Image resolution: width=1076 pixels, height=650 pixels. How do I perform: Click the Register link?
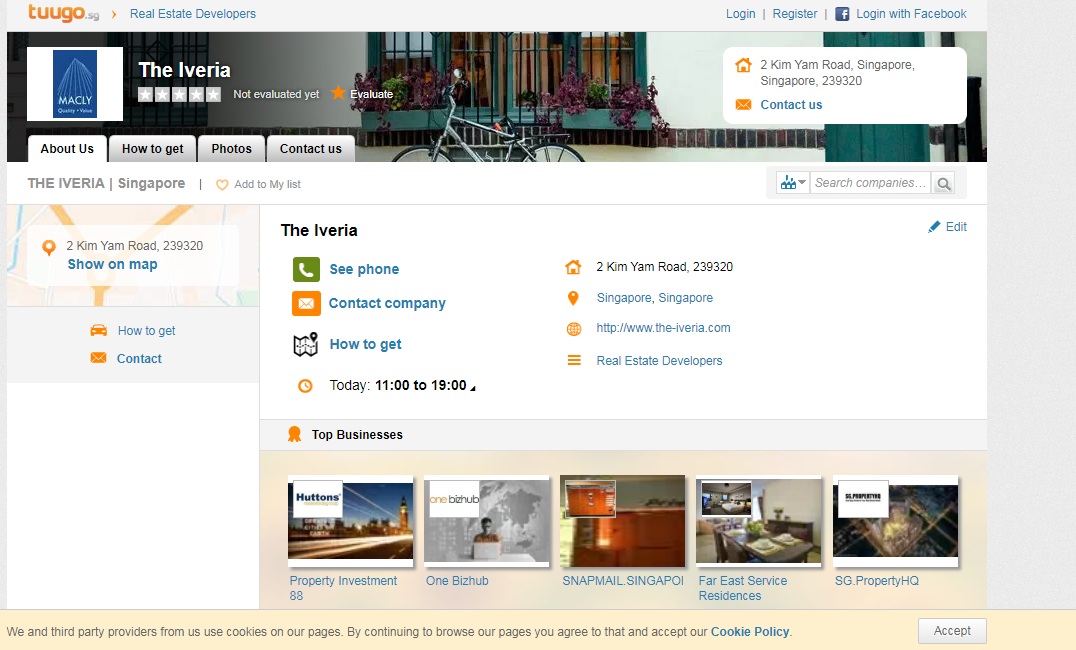point(795,14)
